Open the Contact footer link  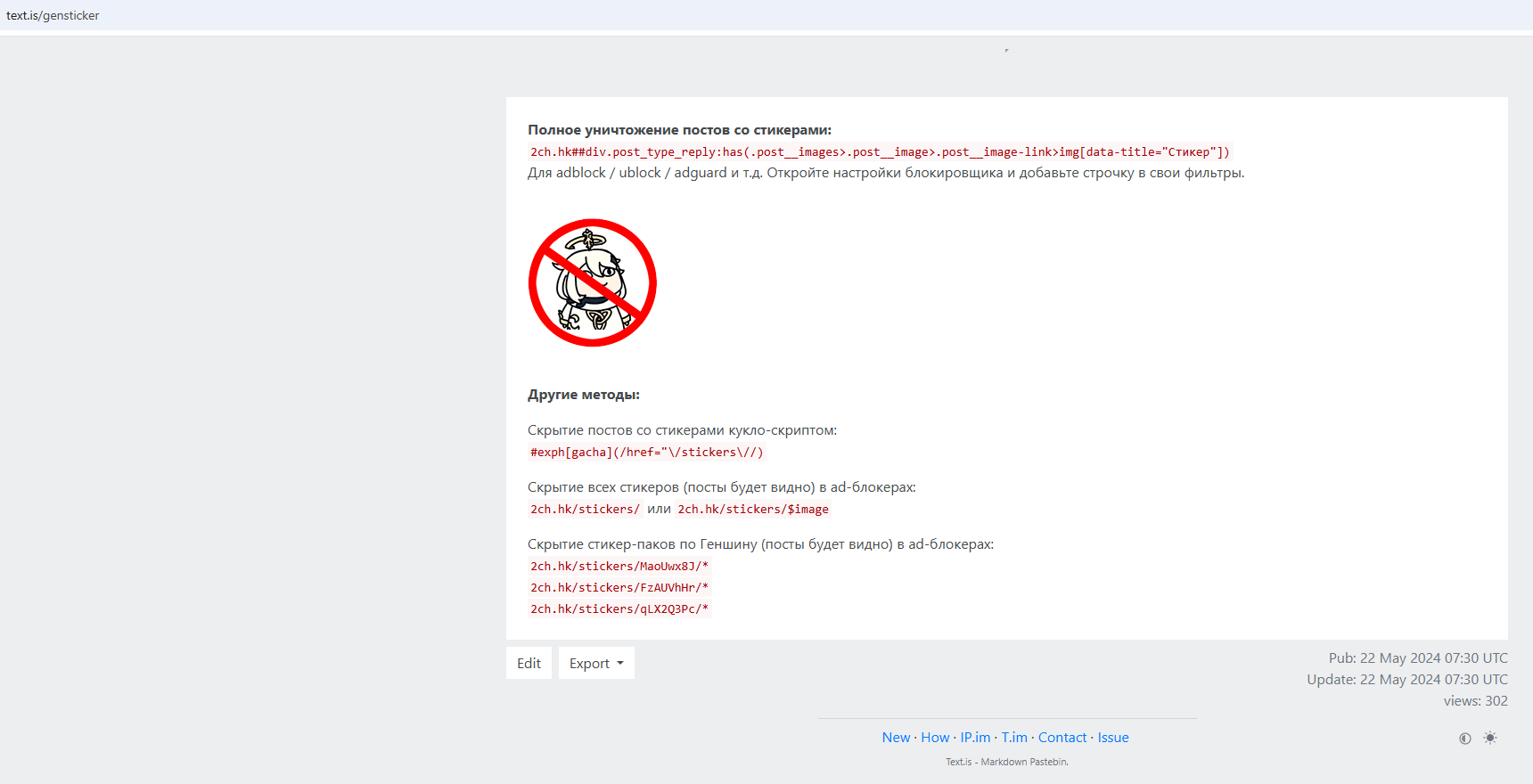click(x=1062, y=738)
